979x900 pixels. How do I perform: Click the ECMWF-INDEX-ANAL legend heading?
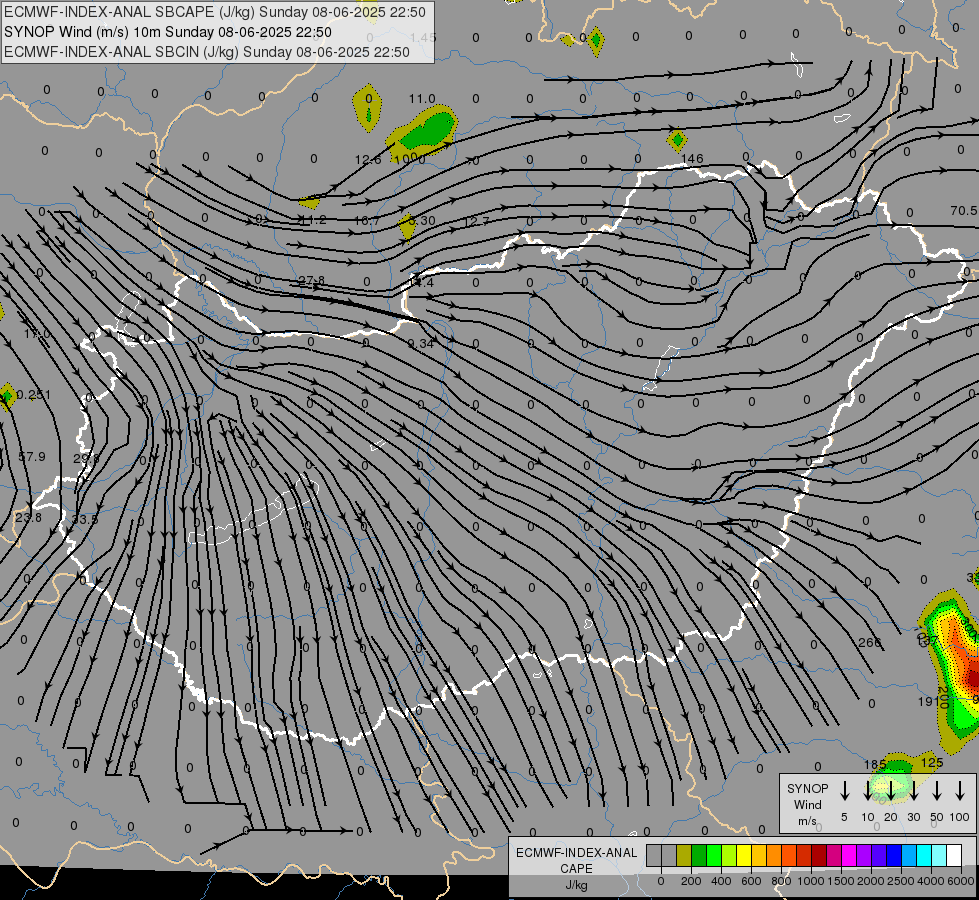pos(576,853)
